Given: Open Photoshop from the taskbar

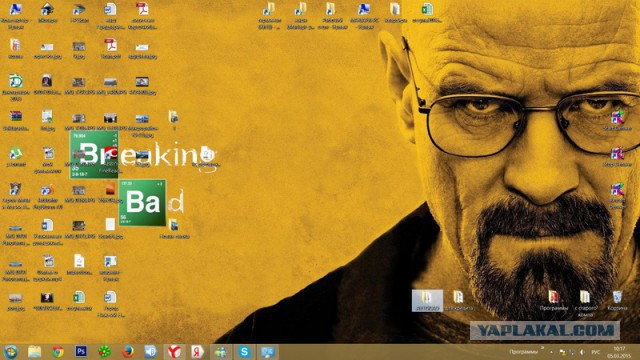Looking at the screenshot, I should (81, 351).
